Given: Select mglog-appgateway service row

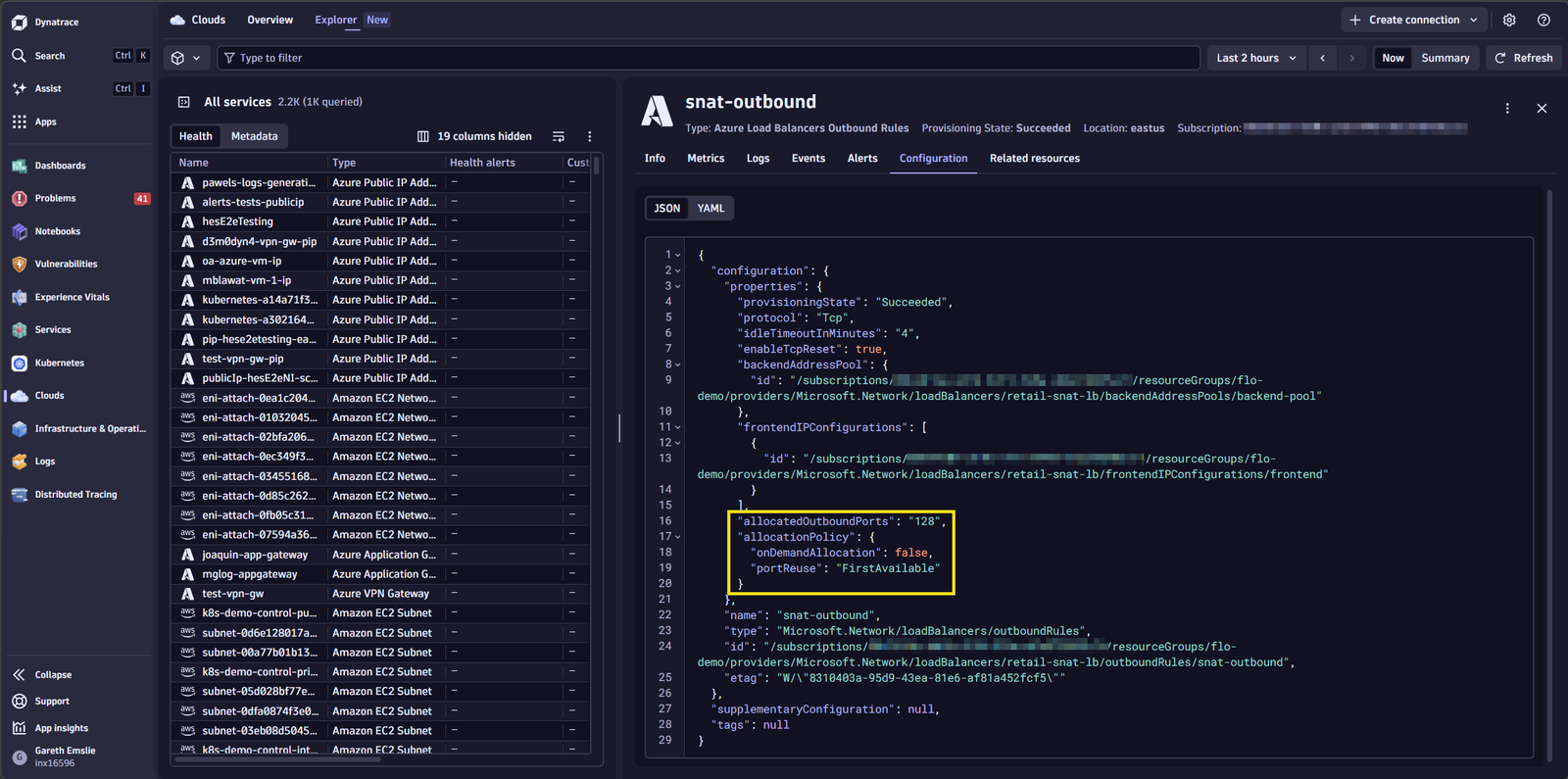Looking at the screenshot, I should tap(381, 574).
